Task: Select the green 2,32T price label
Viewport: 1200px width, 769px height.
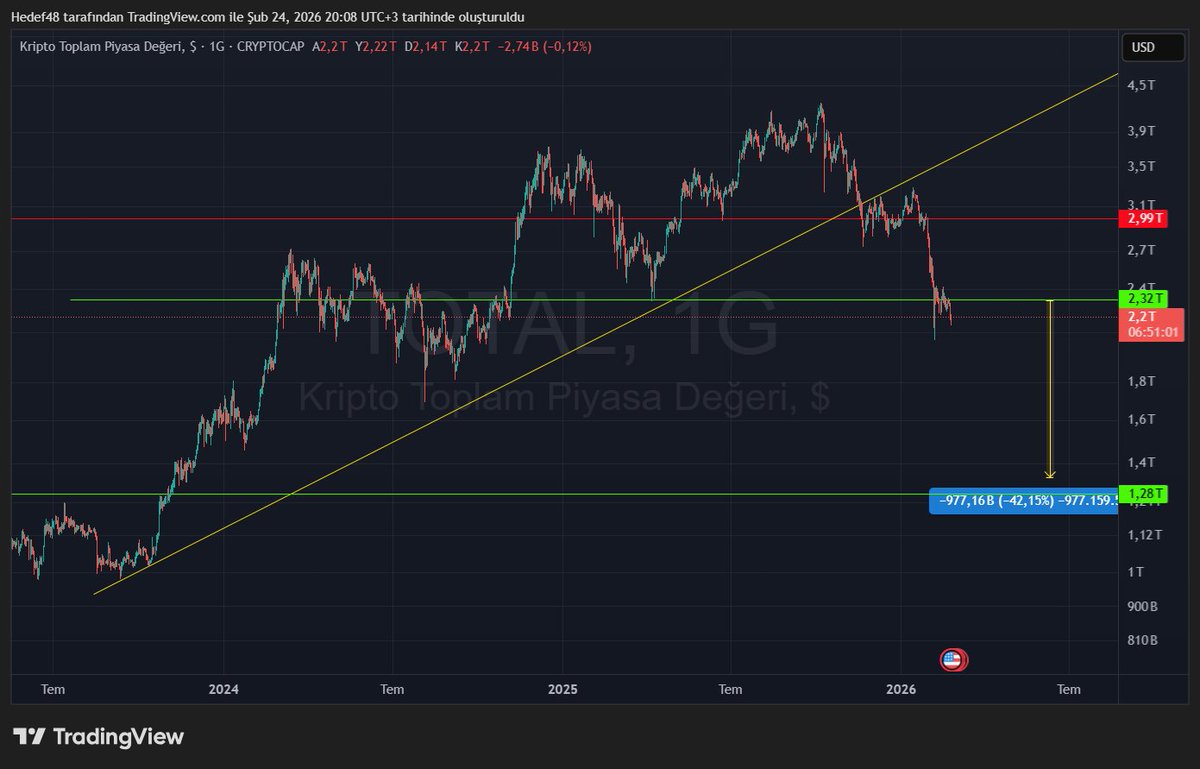Action: [1142, 299]
